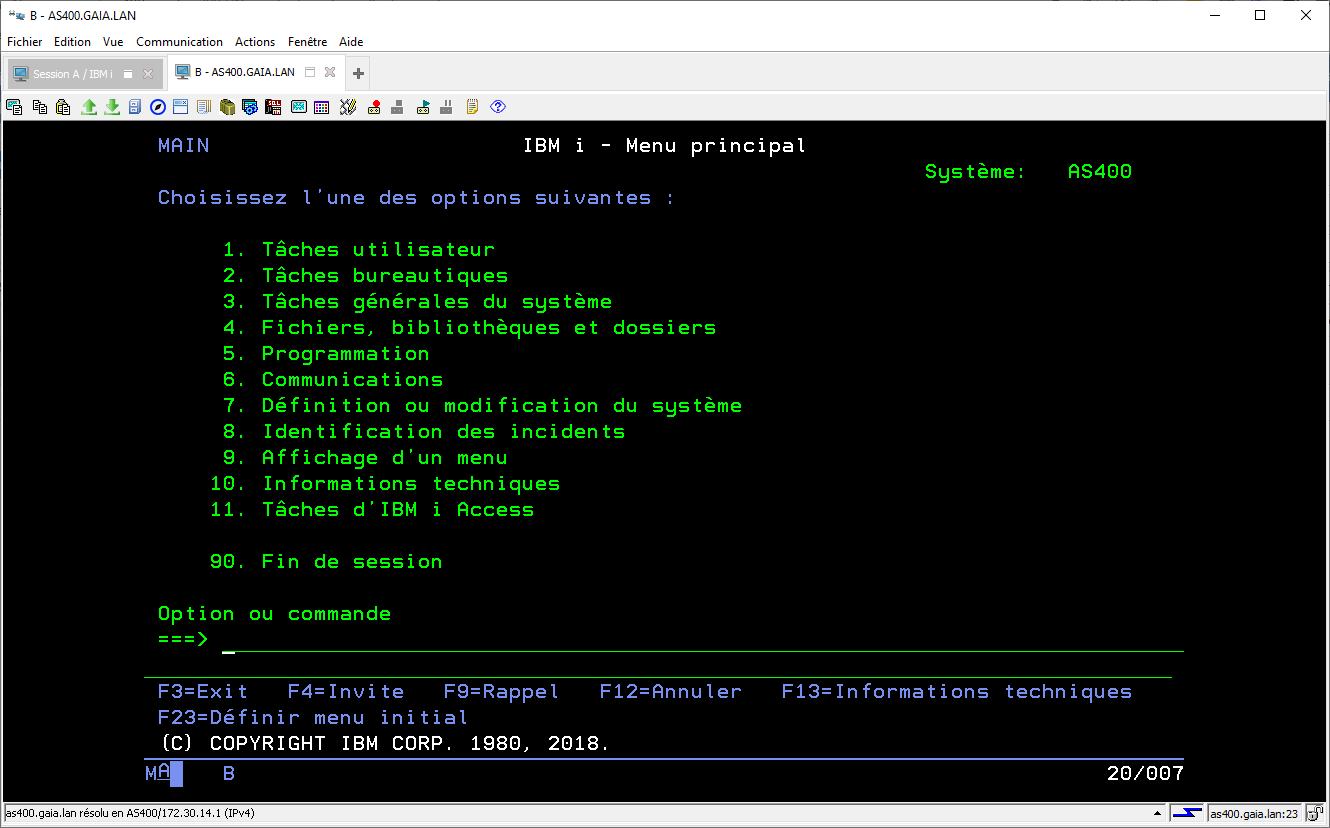Open the Fenêtre menu

[307, 42]
